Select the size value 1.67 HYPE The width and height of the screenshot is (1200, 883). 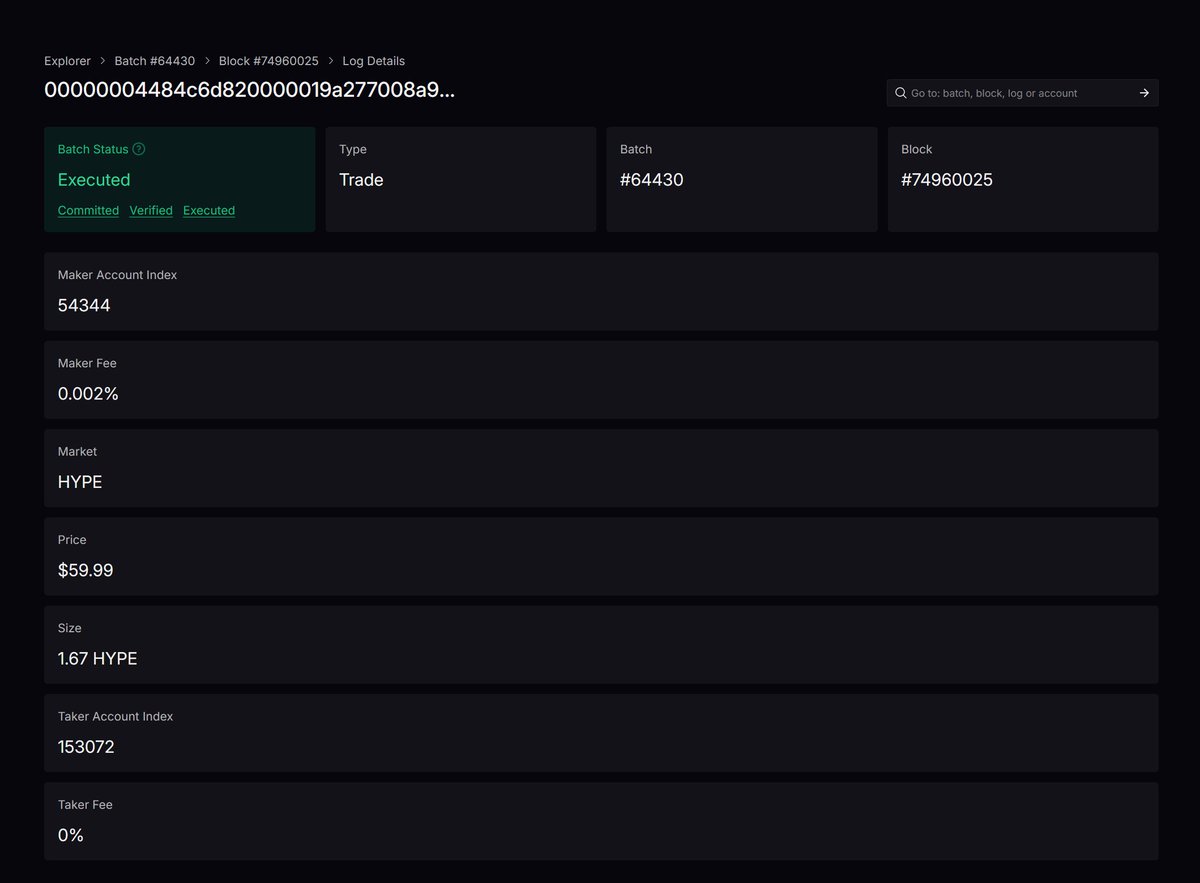(98, 659)
